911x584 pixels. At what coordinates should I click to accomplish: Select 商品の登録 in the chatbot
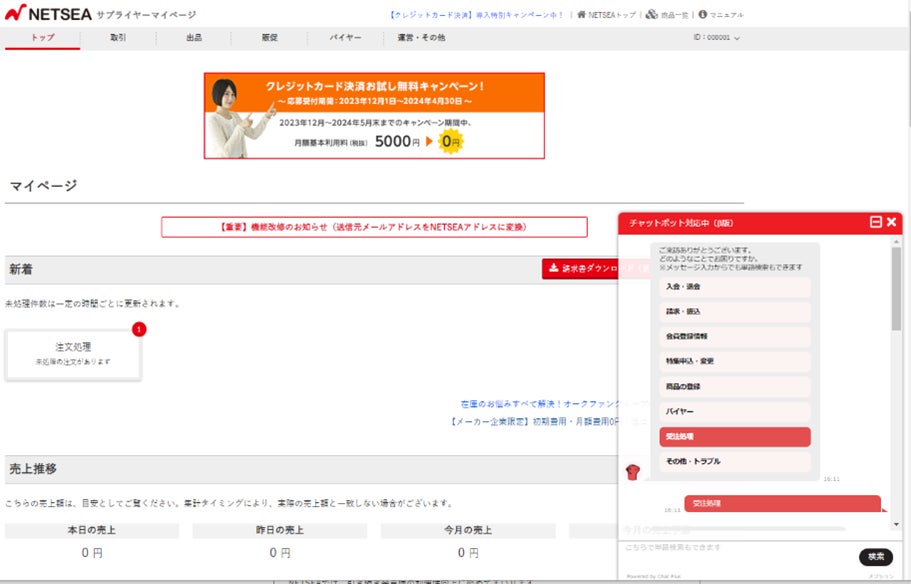(734, 387)
